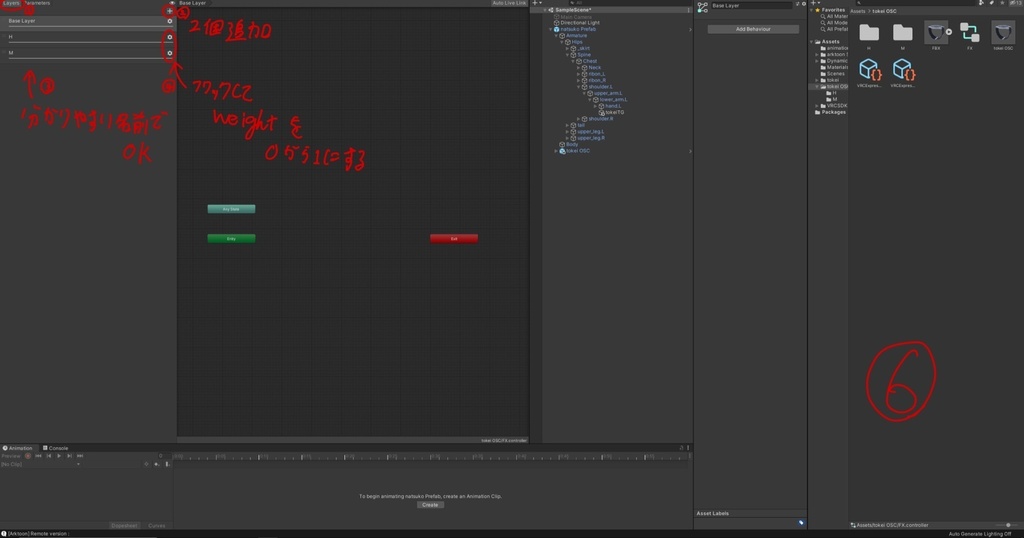
Task: Select the Exit node
Action: [x=454, y=239]
